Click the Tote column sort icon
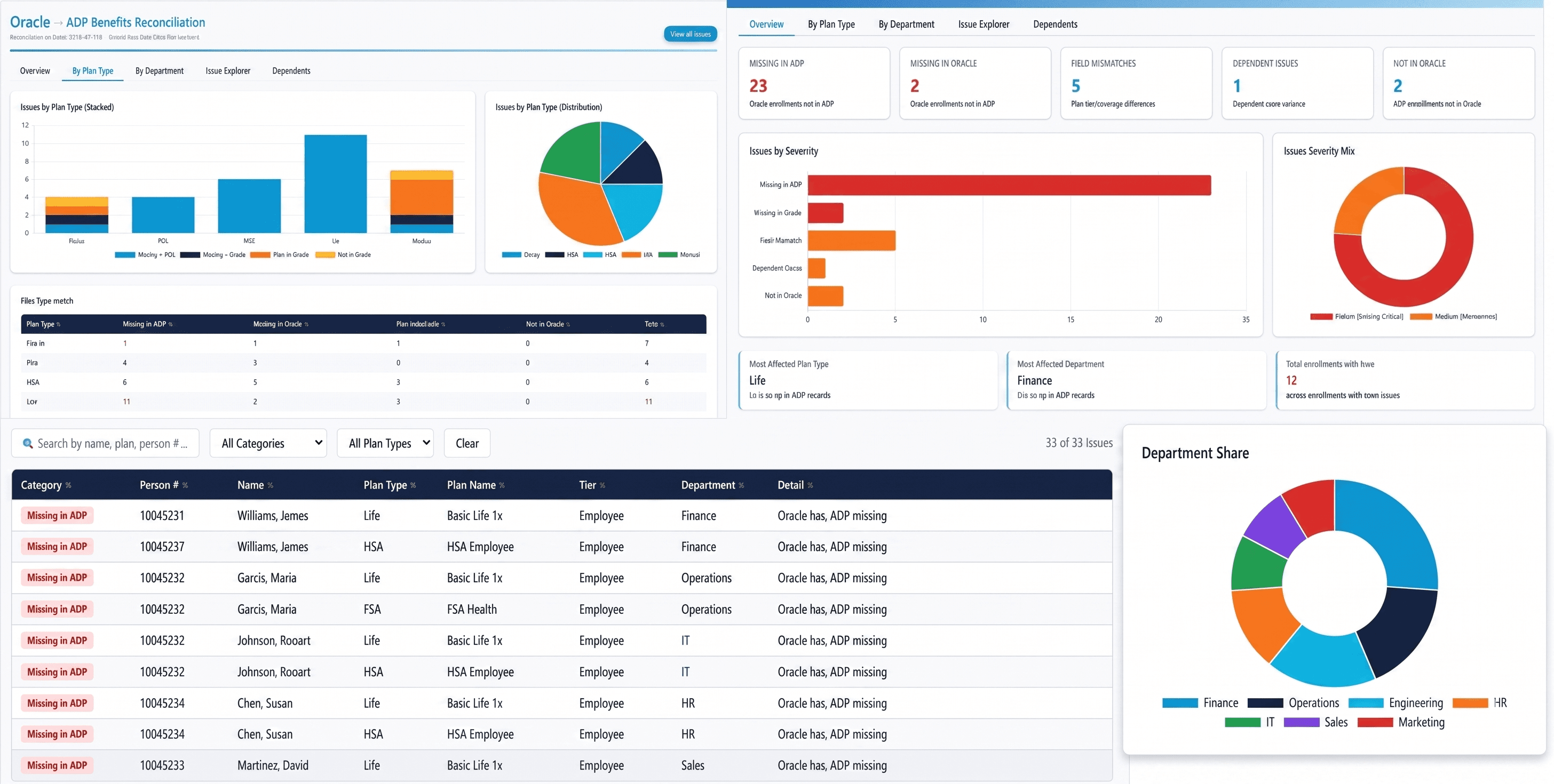 click(x=662, y=324)
